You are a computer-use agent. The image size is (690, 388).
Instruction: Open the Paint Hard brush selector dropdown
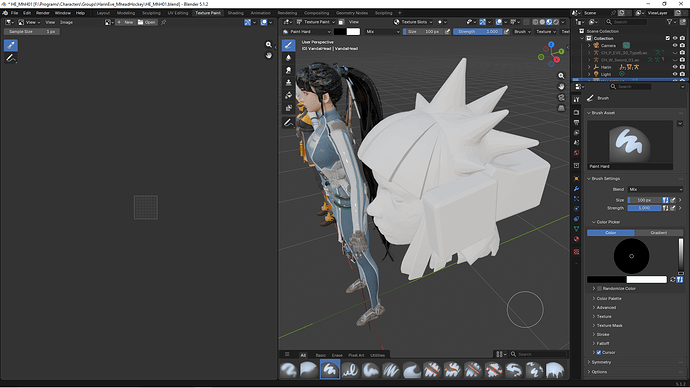[306, 32]
